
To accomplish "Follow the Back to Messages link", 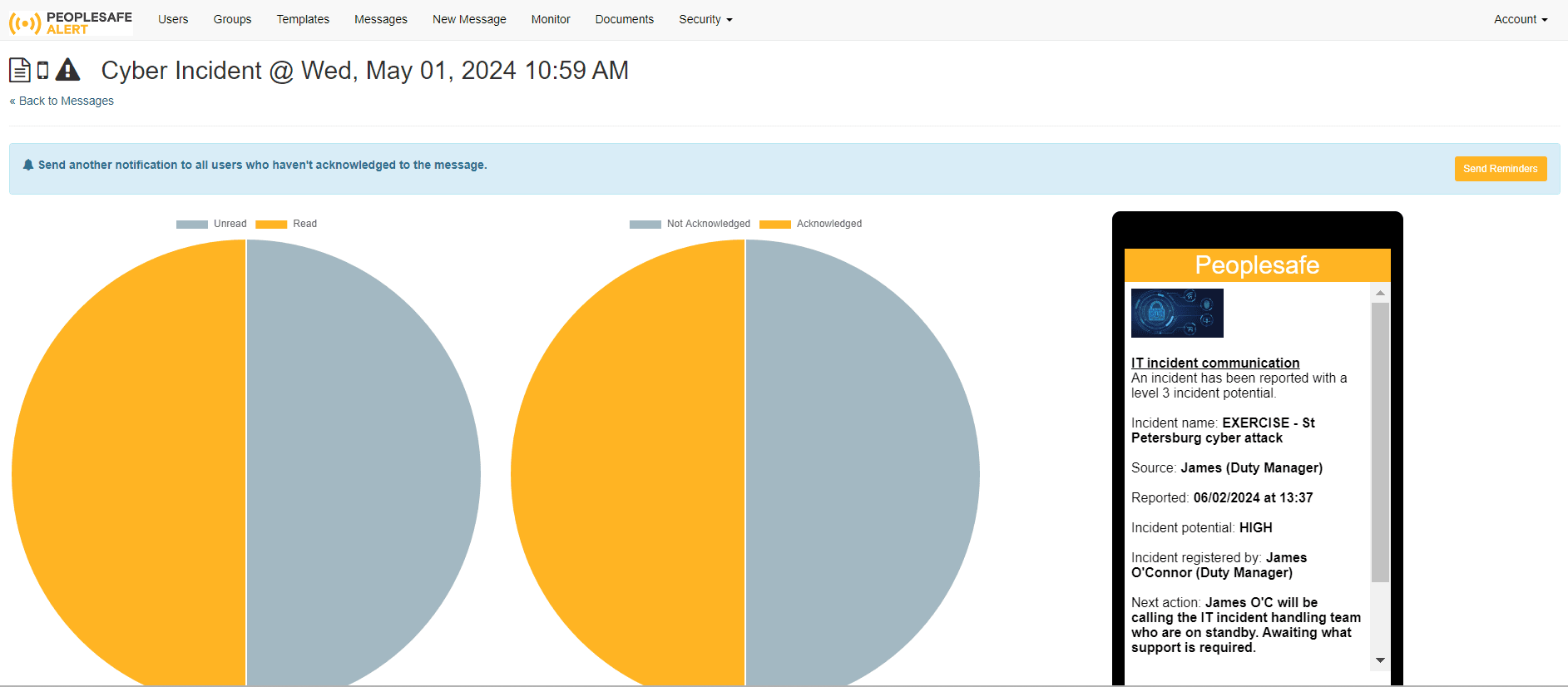I will pos(62,101).
